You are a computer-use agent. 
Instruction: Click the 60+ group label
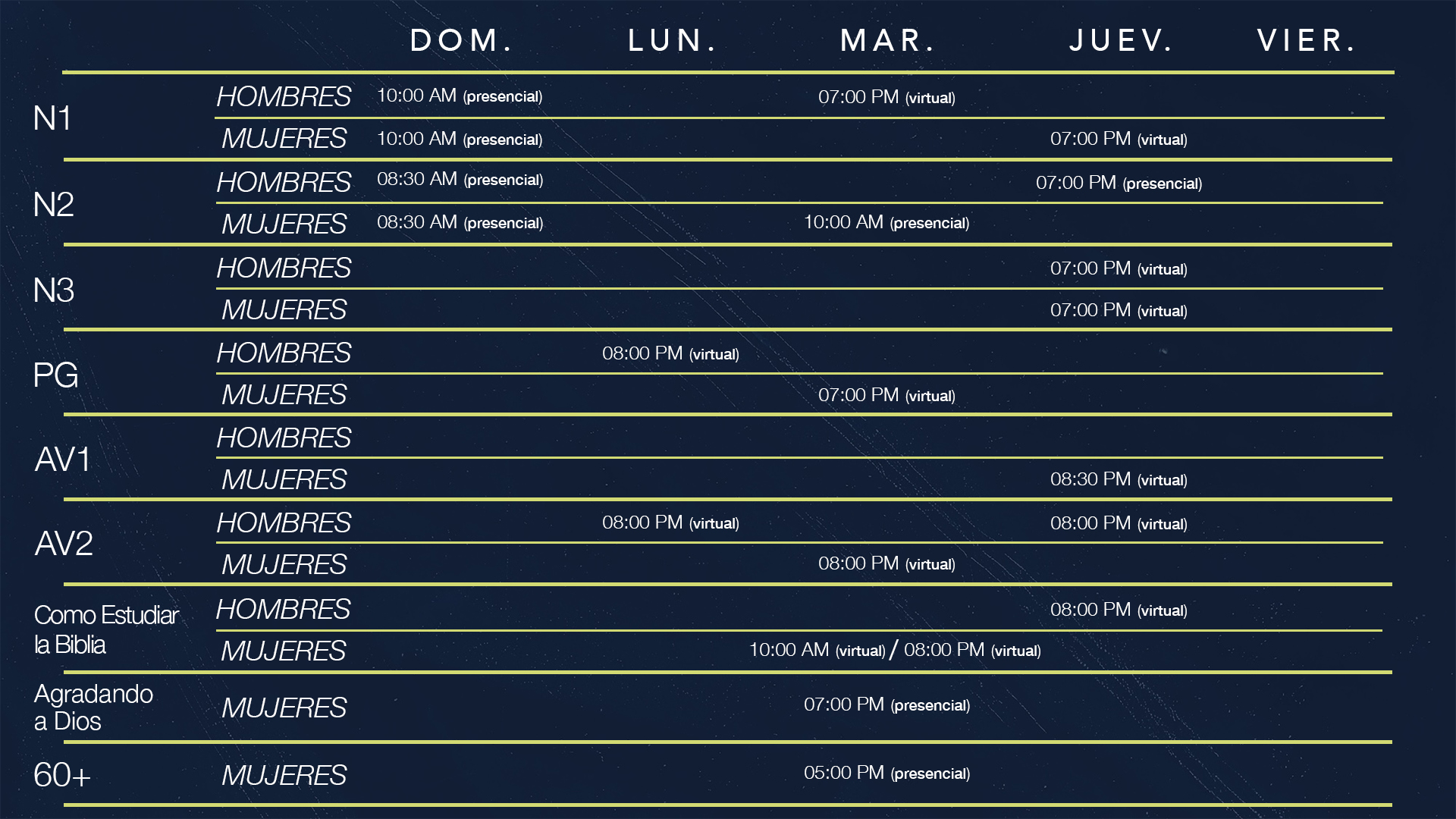[x=62, y=775]
